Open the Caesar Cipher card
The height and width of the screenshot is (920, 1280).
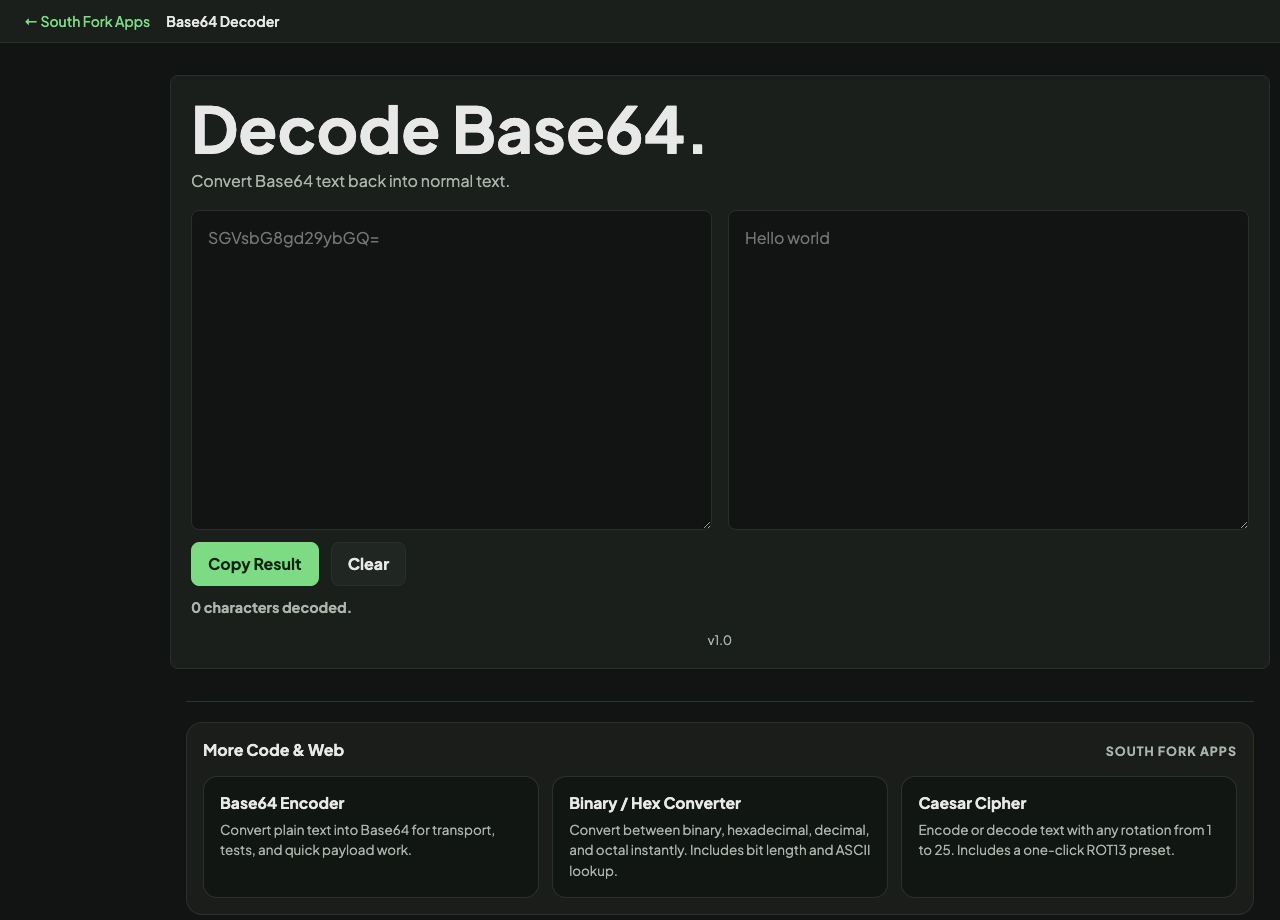(x=1069, y=837)
